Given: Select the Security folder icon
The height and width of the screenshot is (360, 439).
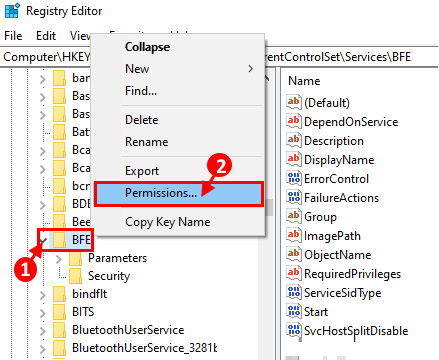Looking at the screenshot, I should (x=75, y=276).
